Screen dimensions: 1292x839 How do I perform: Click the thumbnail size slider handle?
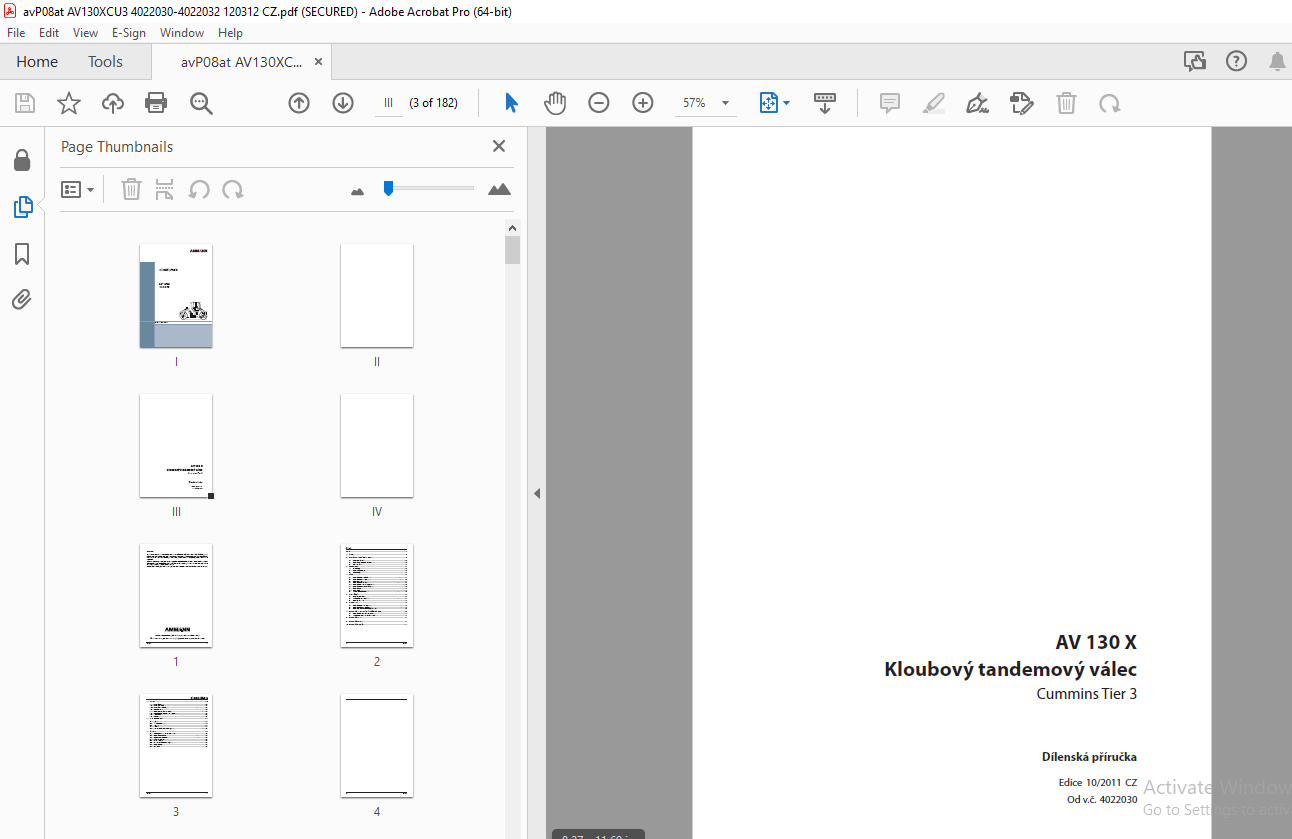pyautogui.click(x=388, y=188)
